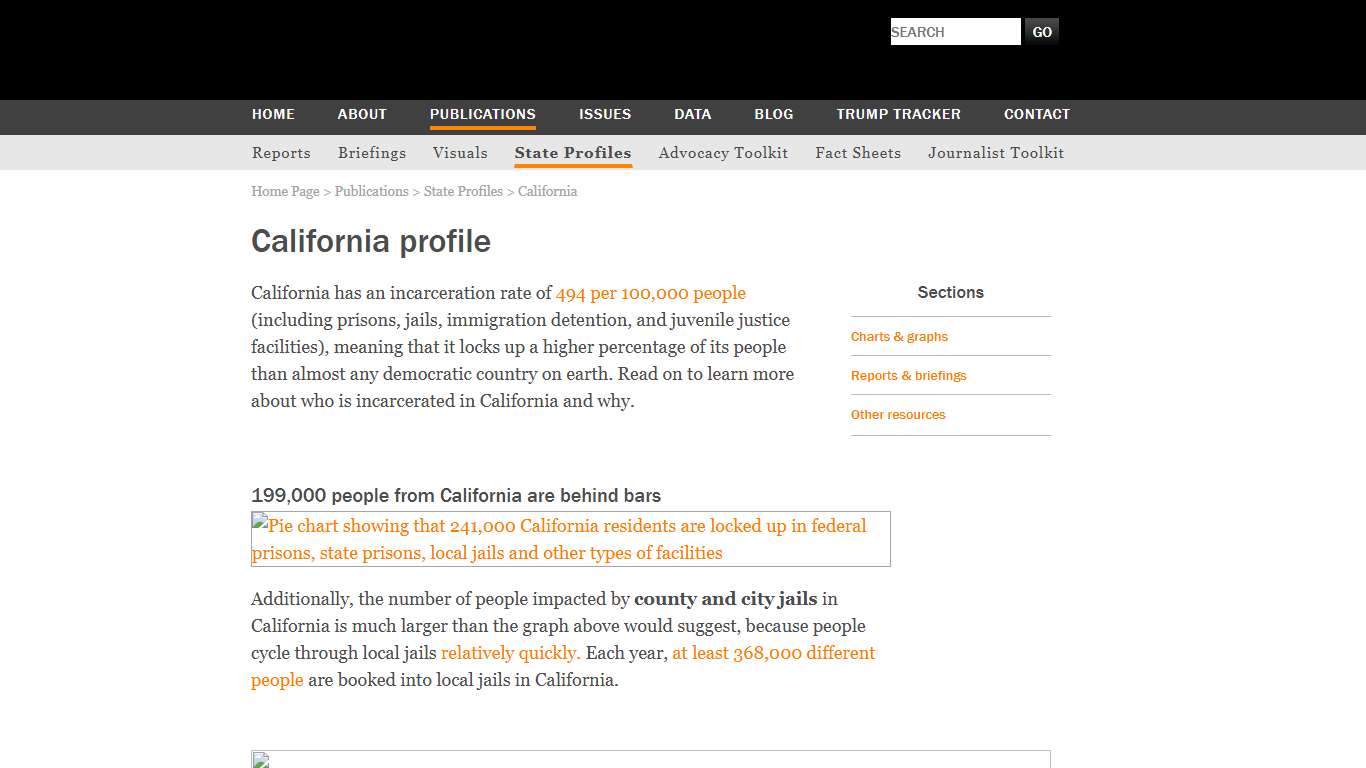Open the at least 368,000 different people link
Viewport: 1366px width, 768px height.
[772, 652]
